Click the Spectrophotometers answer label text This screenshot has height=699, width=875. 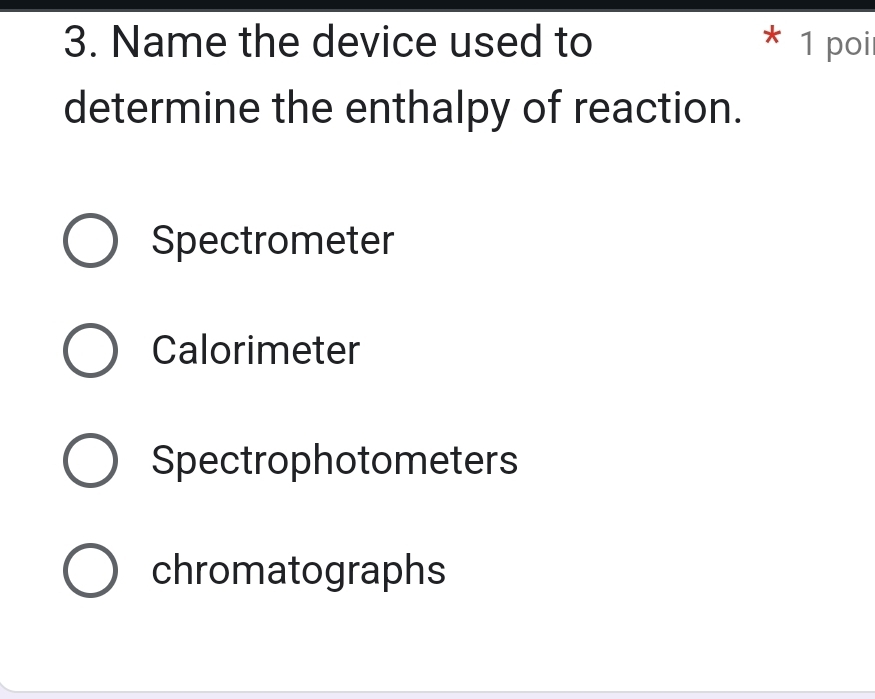[334, 460]
